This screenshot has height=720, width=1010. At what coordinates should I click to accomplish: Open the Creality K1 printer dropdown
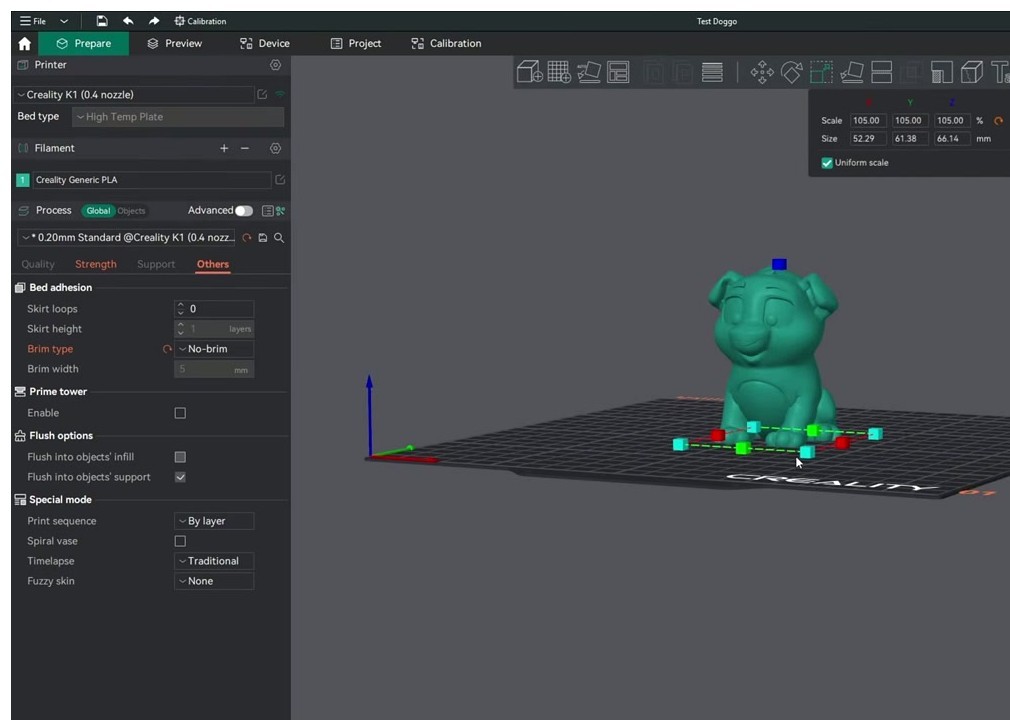[134, 95]
